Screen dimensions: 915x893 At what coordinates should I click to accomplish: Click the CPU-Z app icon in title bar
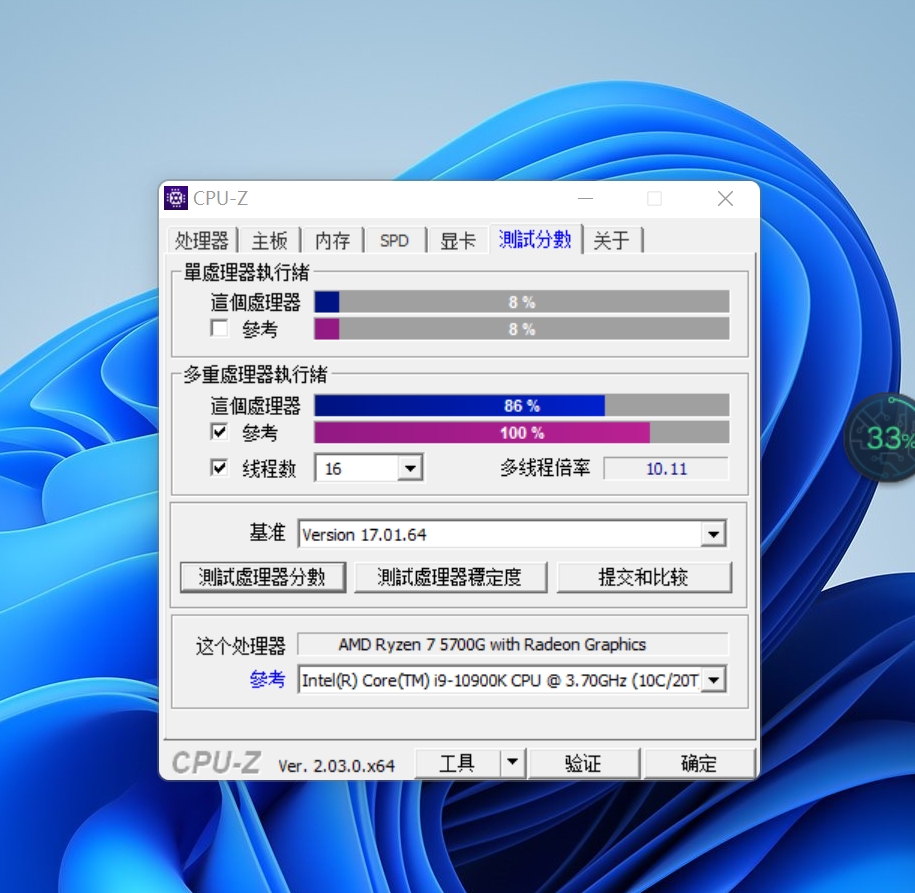click(176, 198)
